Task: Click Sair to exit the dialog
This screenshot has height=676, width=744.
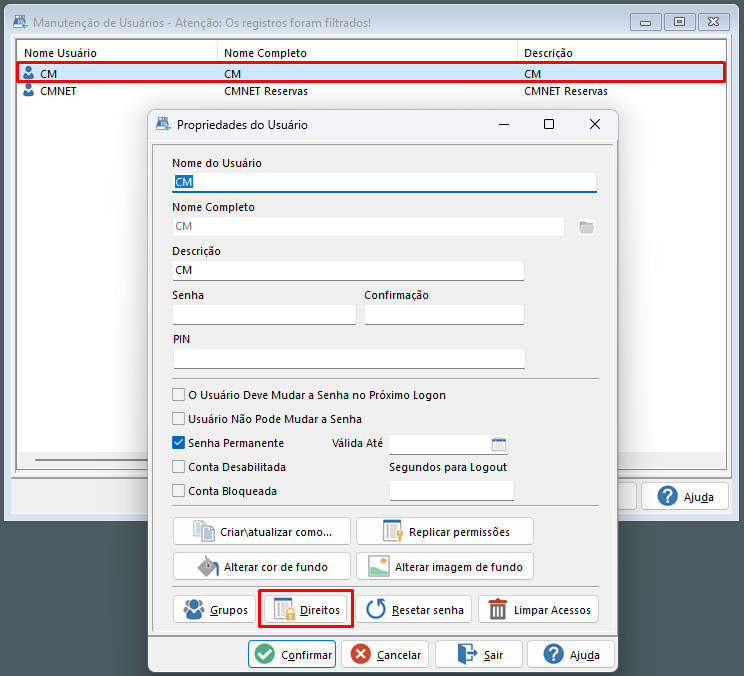Action: tap(479, 655)
